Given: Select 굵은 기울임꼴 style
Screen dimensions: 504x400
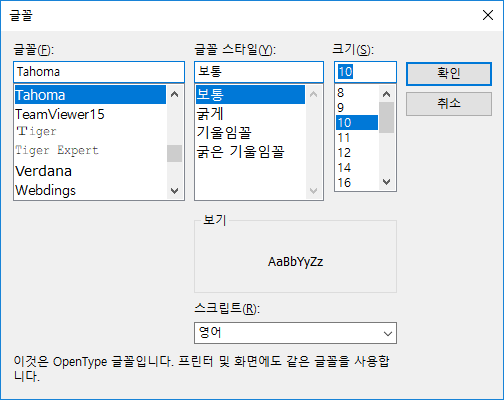Looking at the screenshot, I should tap(250, 152).
